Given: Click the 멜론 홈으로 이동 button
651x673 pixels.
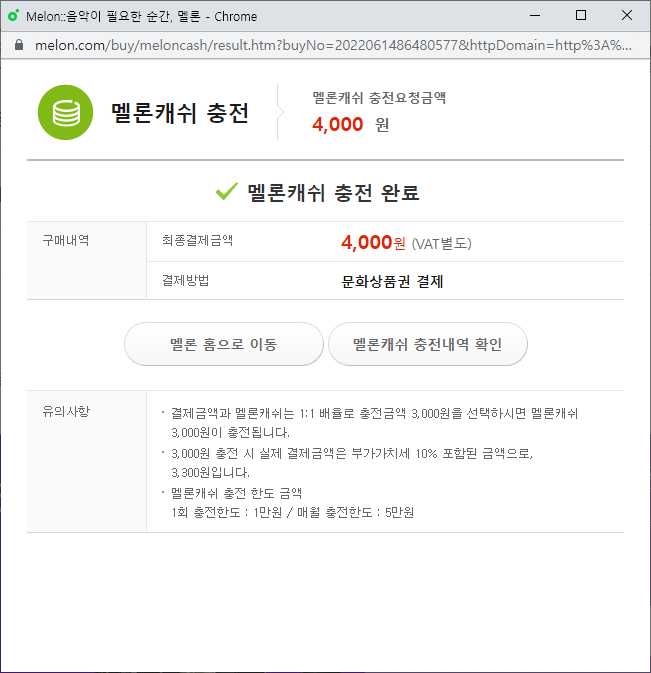Looking at the screenshot, I should coord(224,344).
